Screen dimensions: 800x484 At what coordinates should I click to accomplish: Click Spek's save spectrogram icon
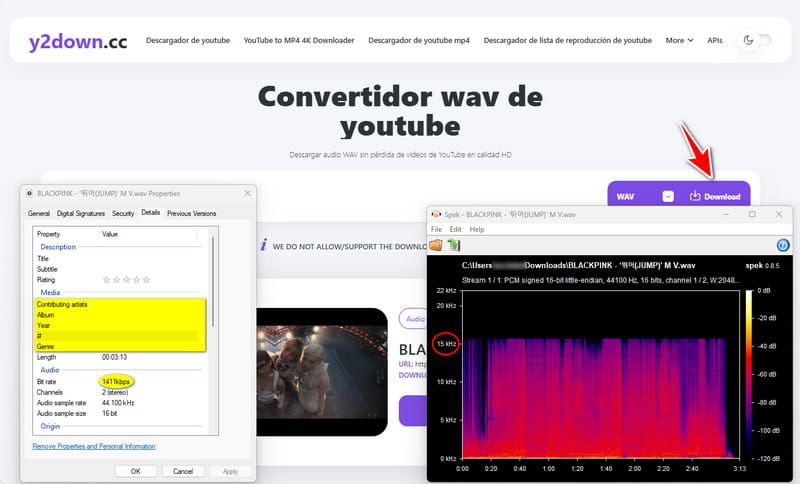click(454, 245)
